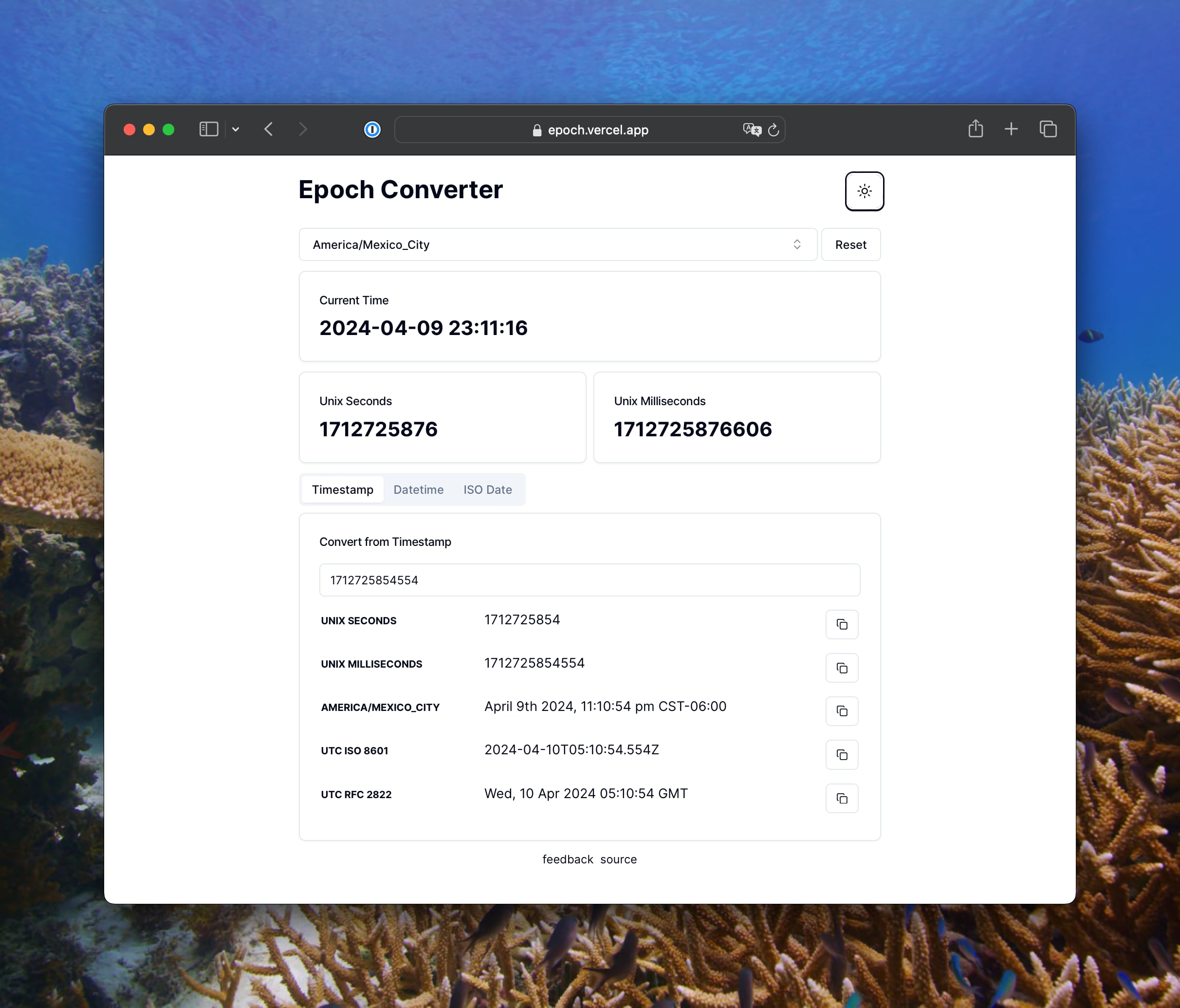Open the Safari share sheet
Screen dimensions: 1180x1008
point(976,129)
